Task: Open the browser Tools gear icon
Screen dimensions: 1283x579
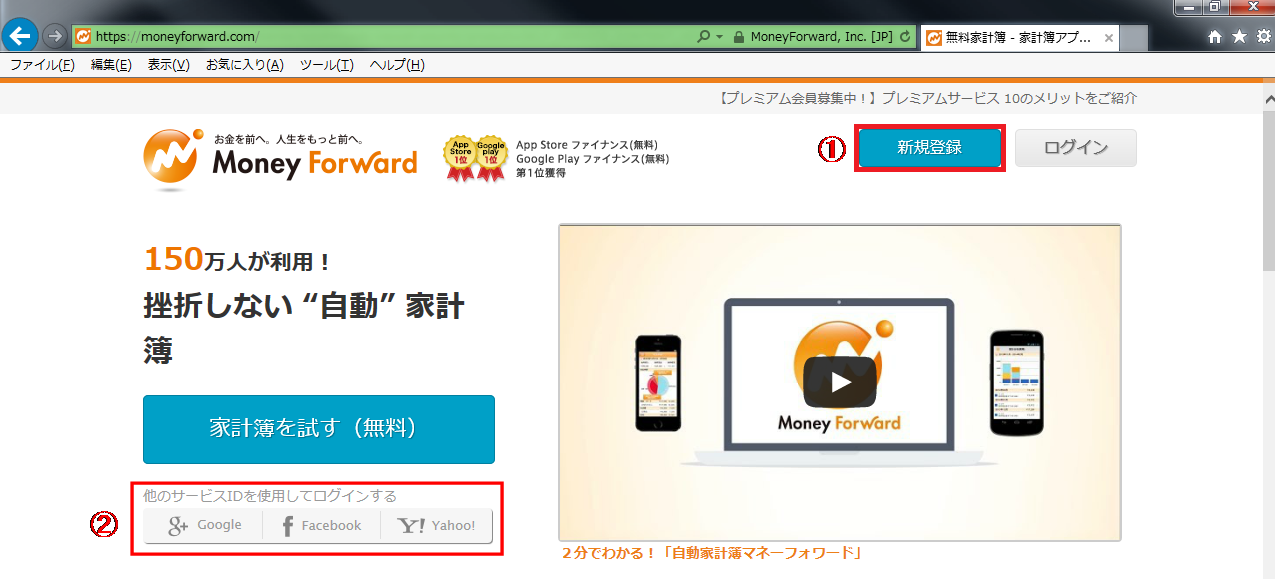Action: point(1263,37)
